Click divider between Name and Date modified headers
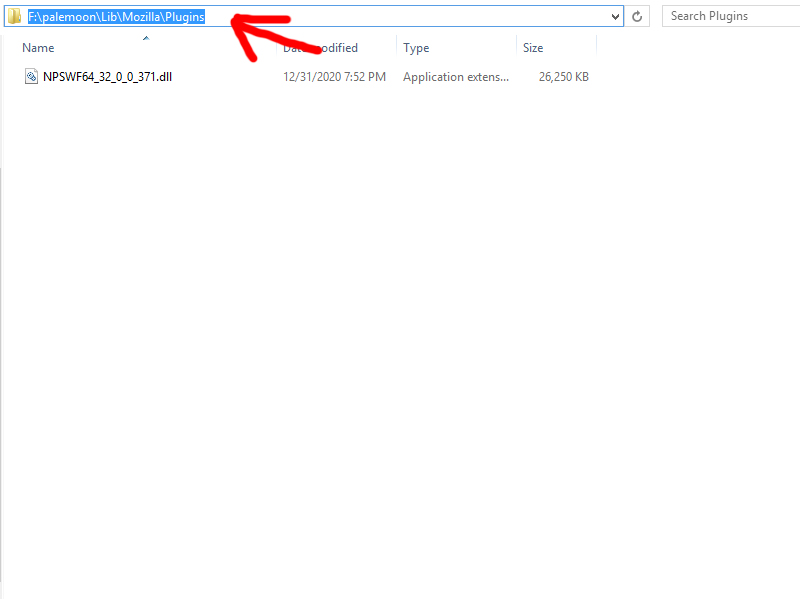The image size is (800, 600). click(x=277, y=48)
